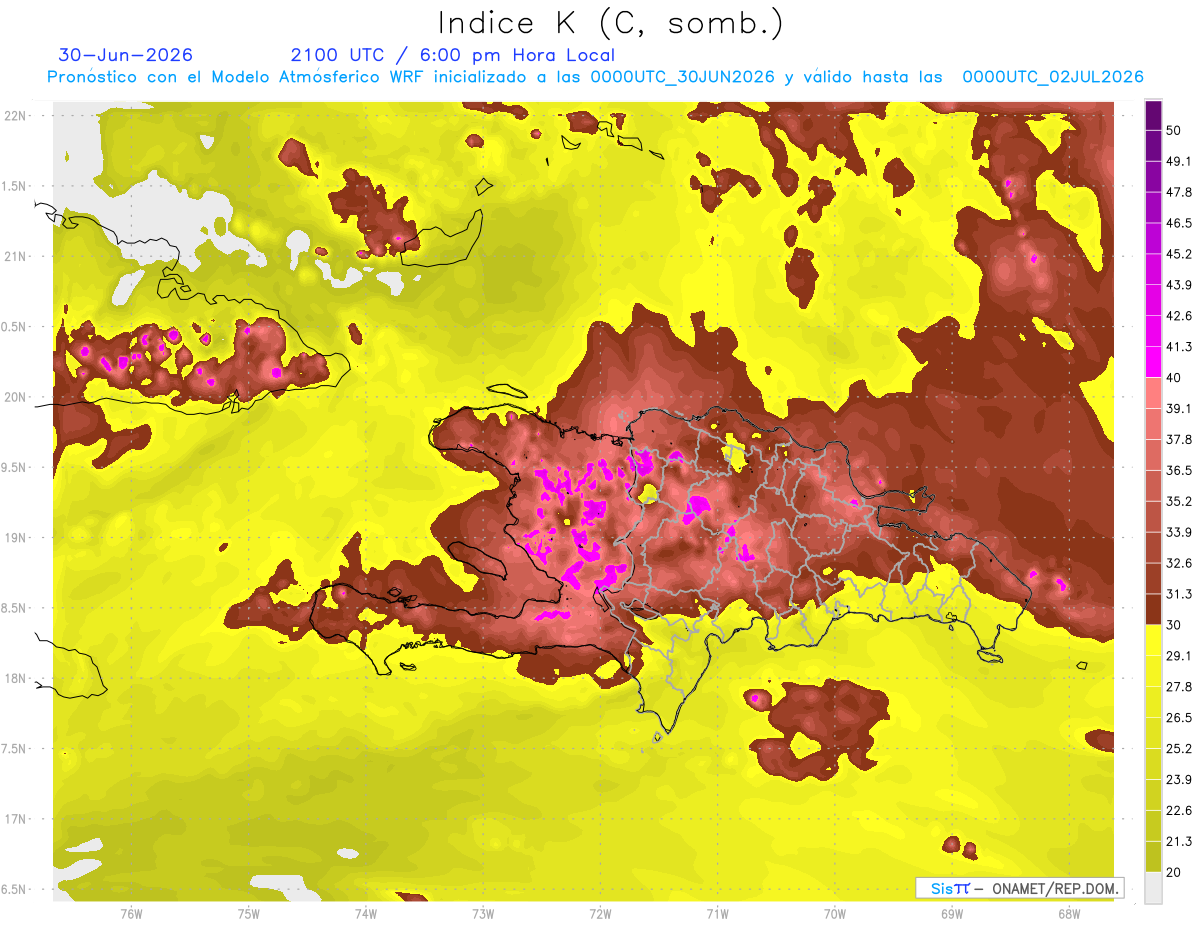
Task: Click the colorbar value "36.5"
Action: (1178, 470)
